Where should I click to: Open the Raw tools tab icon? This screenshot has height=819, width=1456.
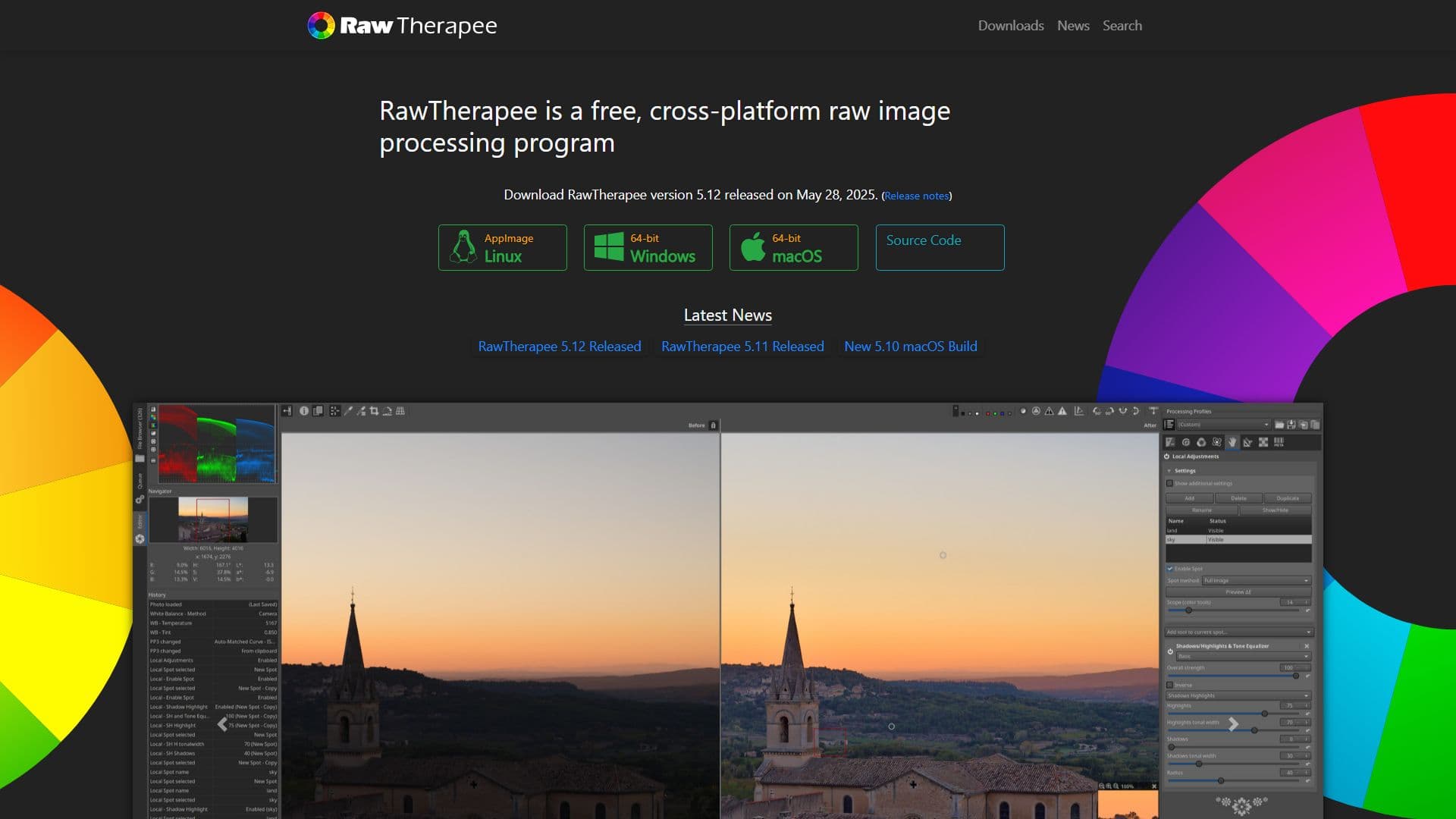click(1263, 442)
